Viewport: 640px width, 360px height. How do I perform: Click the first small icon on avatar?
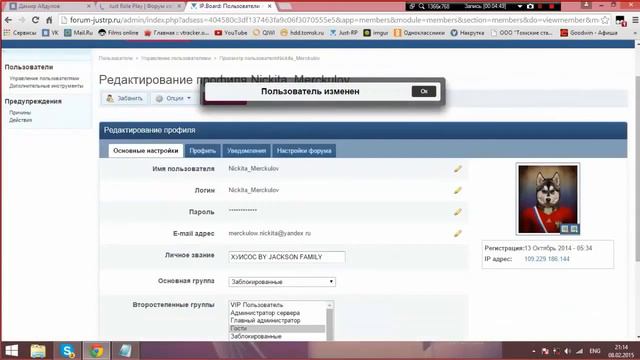(565, 229)
